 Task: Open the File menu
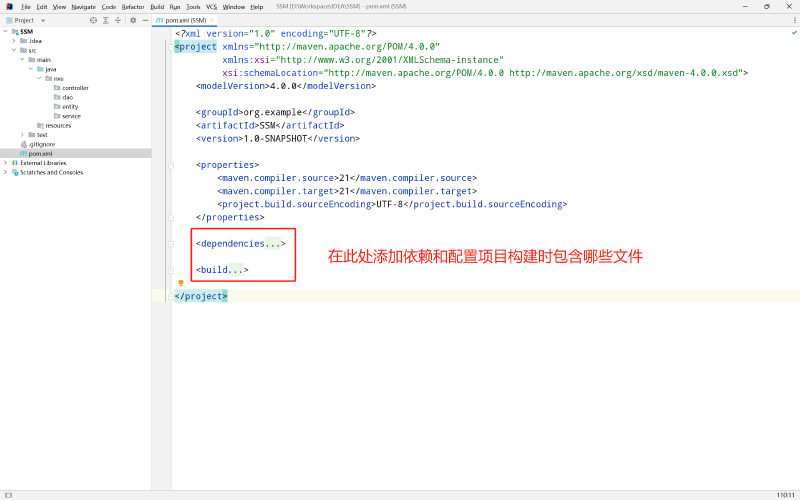coord(26,7)
